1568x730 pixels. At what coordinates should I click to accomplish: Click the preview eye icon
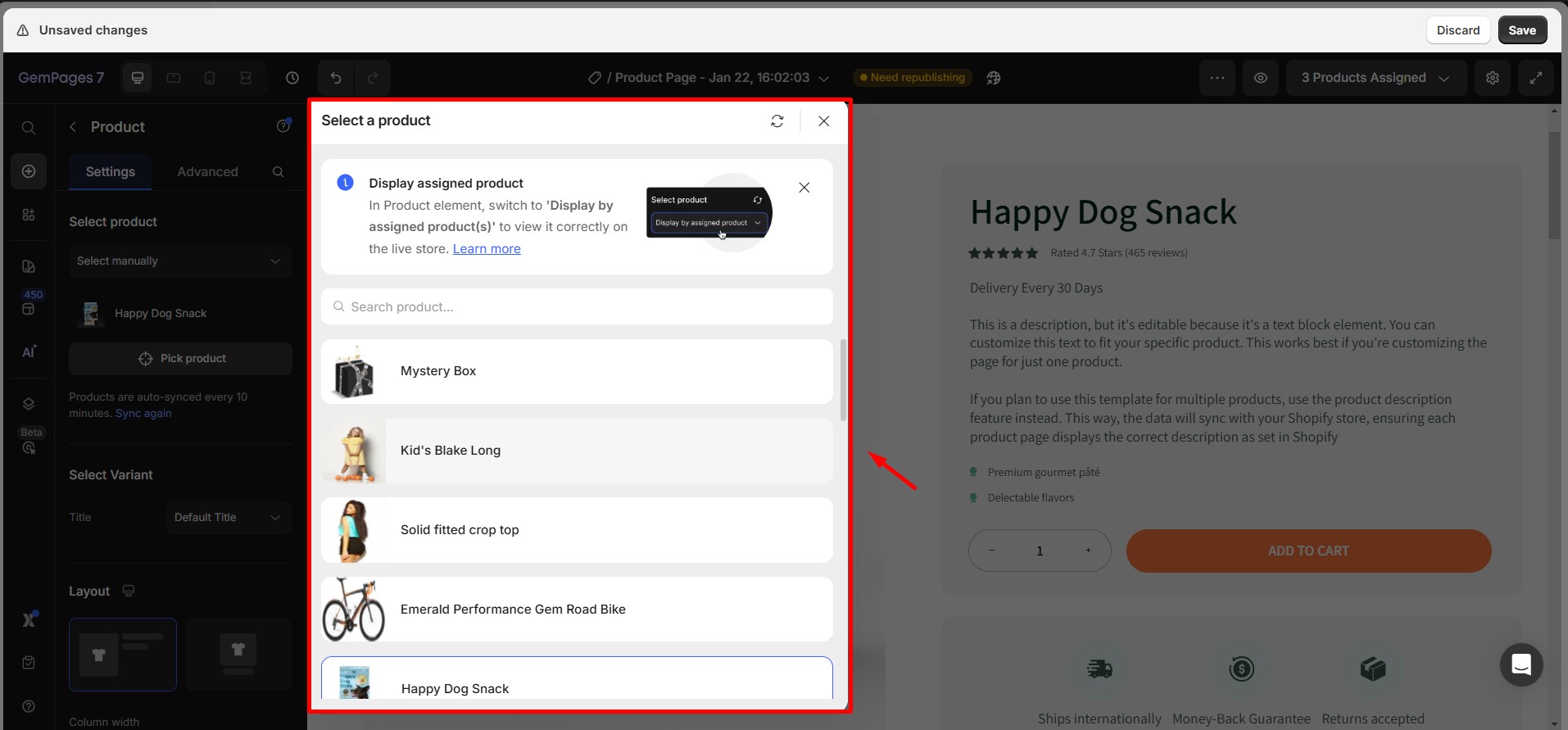(x=1260, y=78)
